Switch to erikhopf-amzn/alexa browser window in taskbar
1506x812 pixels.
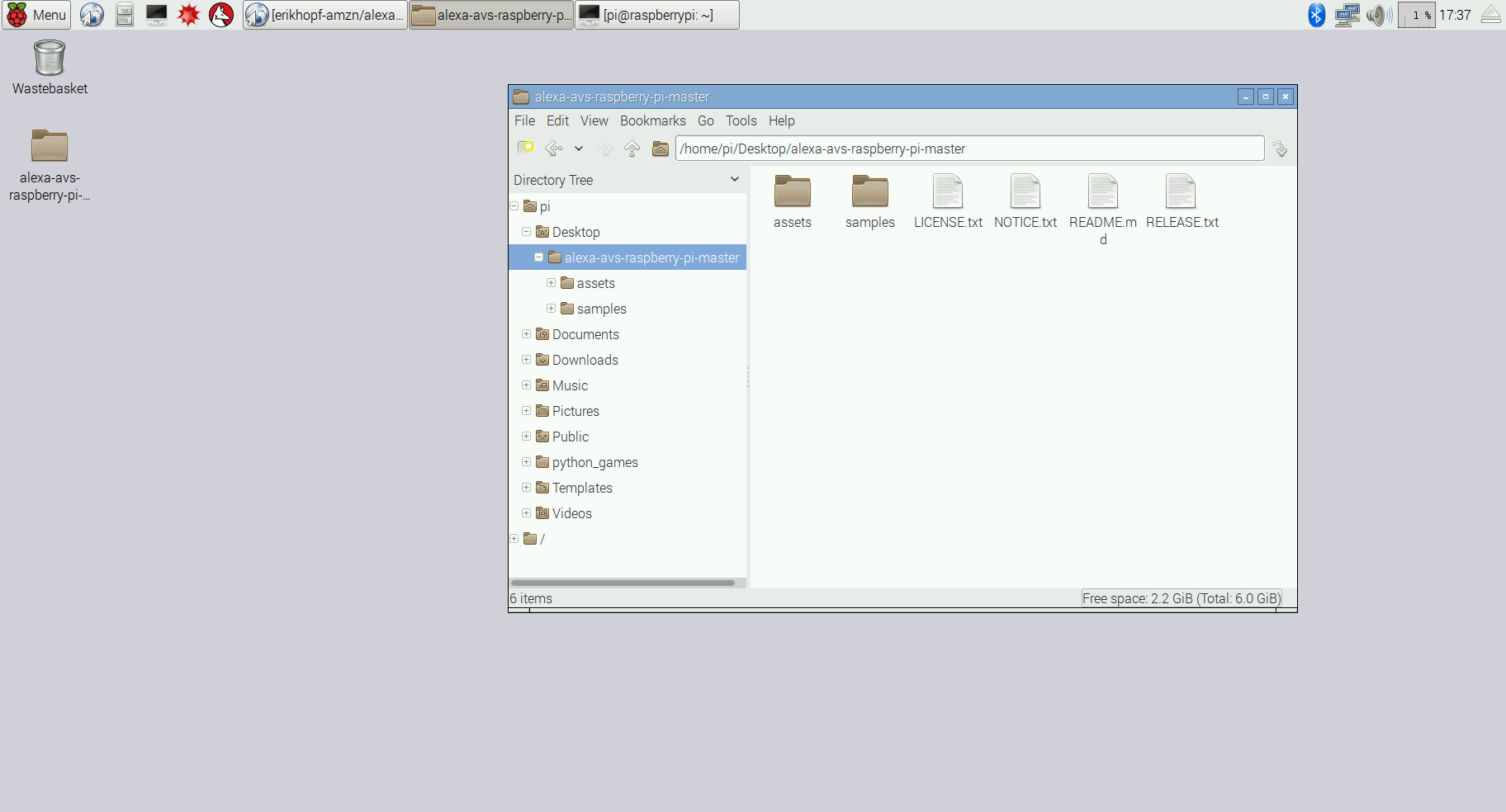click(325, 15)
